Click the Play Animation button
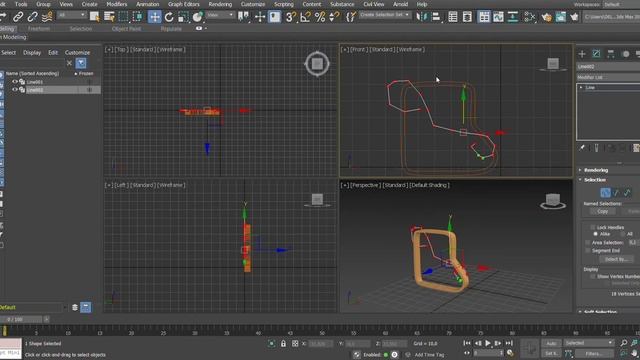640x360 pixels. 488,343
